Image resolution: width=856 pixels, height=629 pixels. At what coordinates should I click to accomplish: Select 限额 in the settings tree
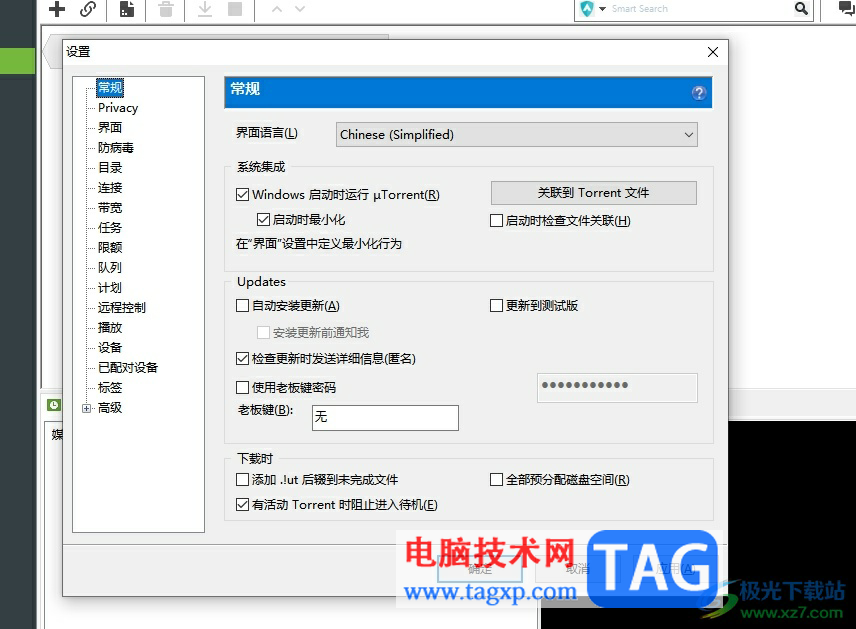(x=110, y=247)
